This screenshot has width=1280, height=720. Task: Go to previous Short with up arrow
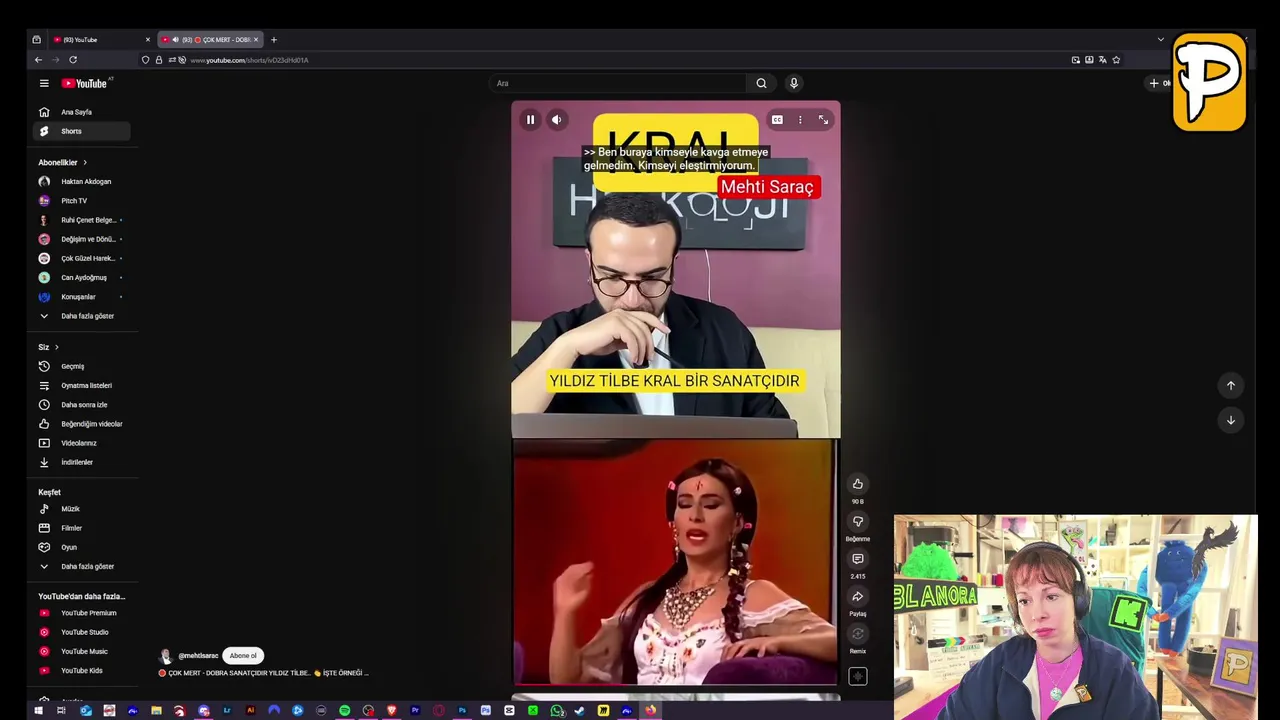(x=1231, y=386)
